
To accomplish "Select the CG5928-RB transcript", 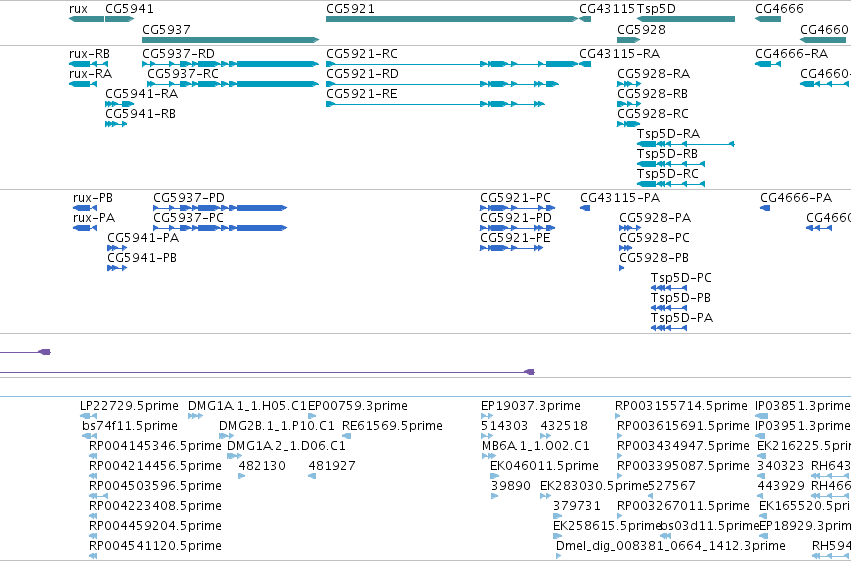I will 629,104.
